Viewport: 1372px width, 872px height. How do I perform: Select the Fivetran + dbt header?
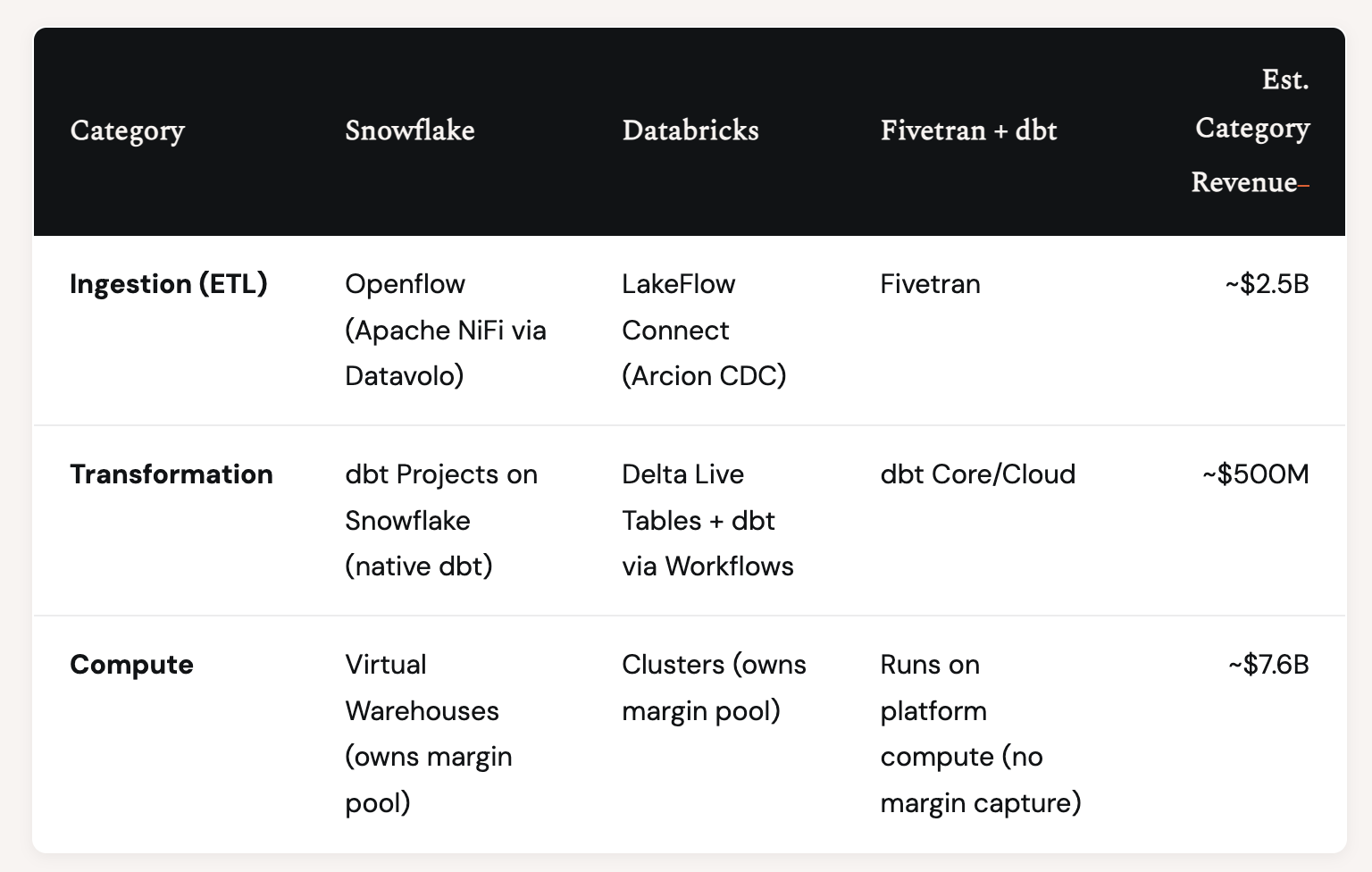(x=968, y=131)
